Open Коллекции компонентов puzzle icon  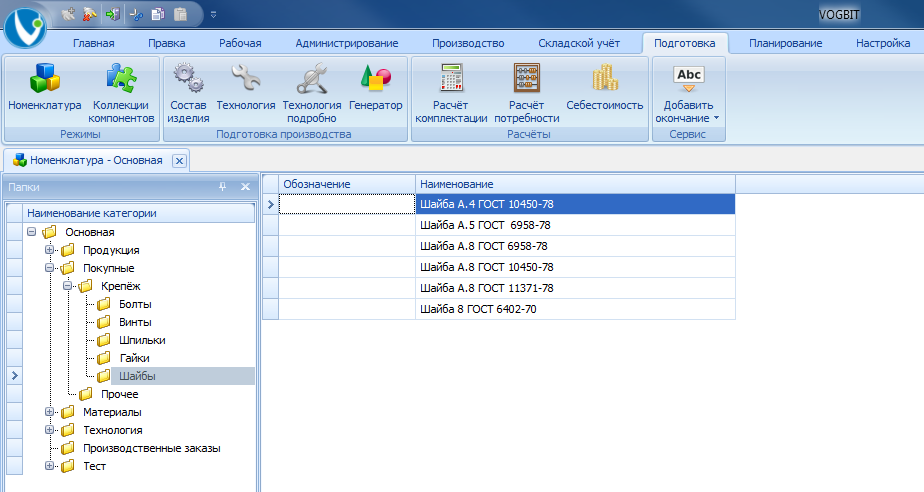click(x=121, y=78)
